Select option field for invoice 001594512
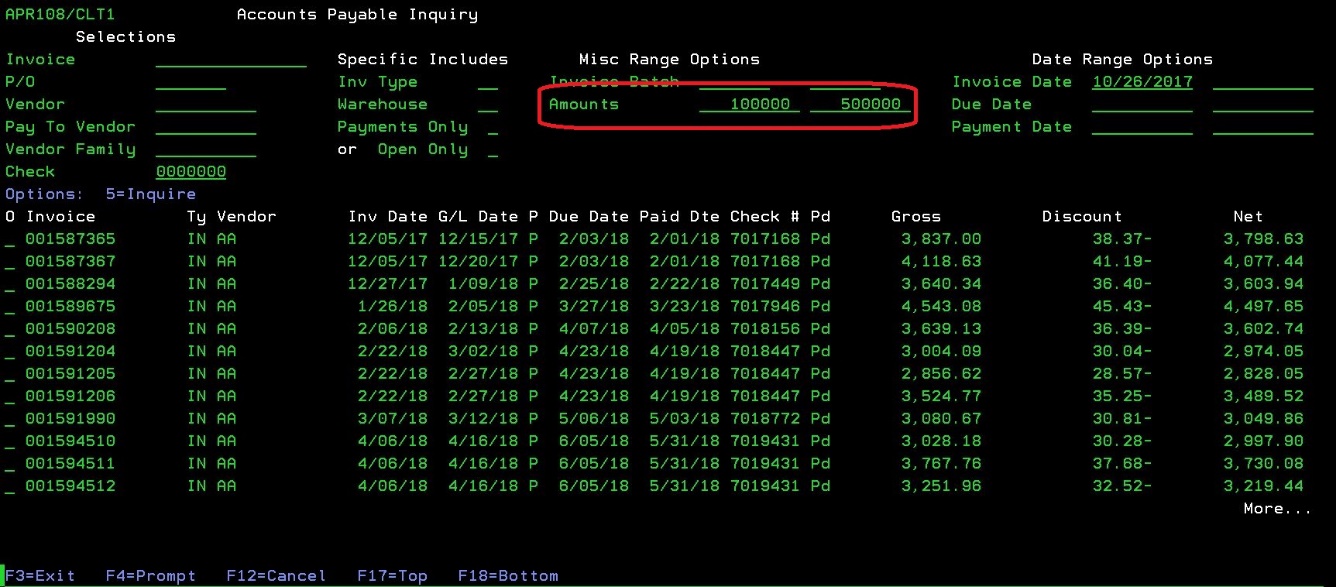Image resolution: width=1336 pixels, height=587 pixels. (10, 487)
